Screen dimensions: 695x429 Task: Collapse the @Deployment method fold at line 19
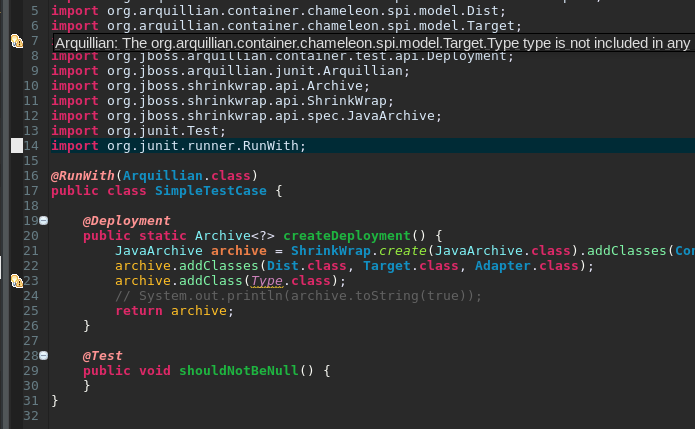coord(43,220)
